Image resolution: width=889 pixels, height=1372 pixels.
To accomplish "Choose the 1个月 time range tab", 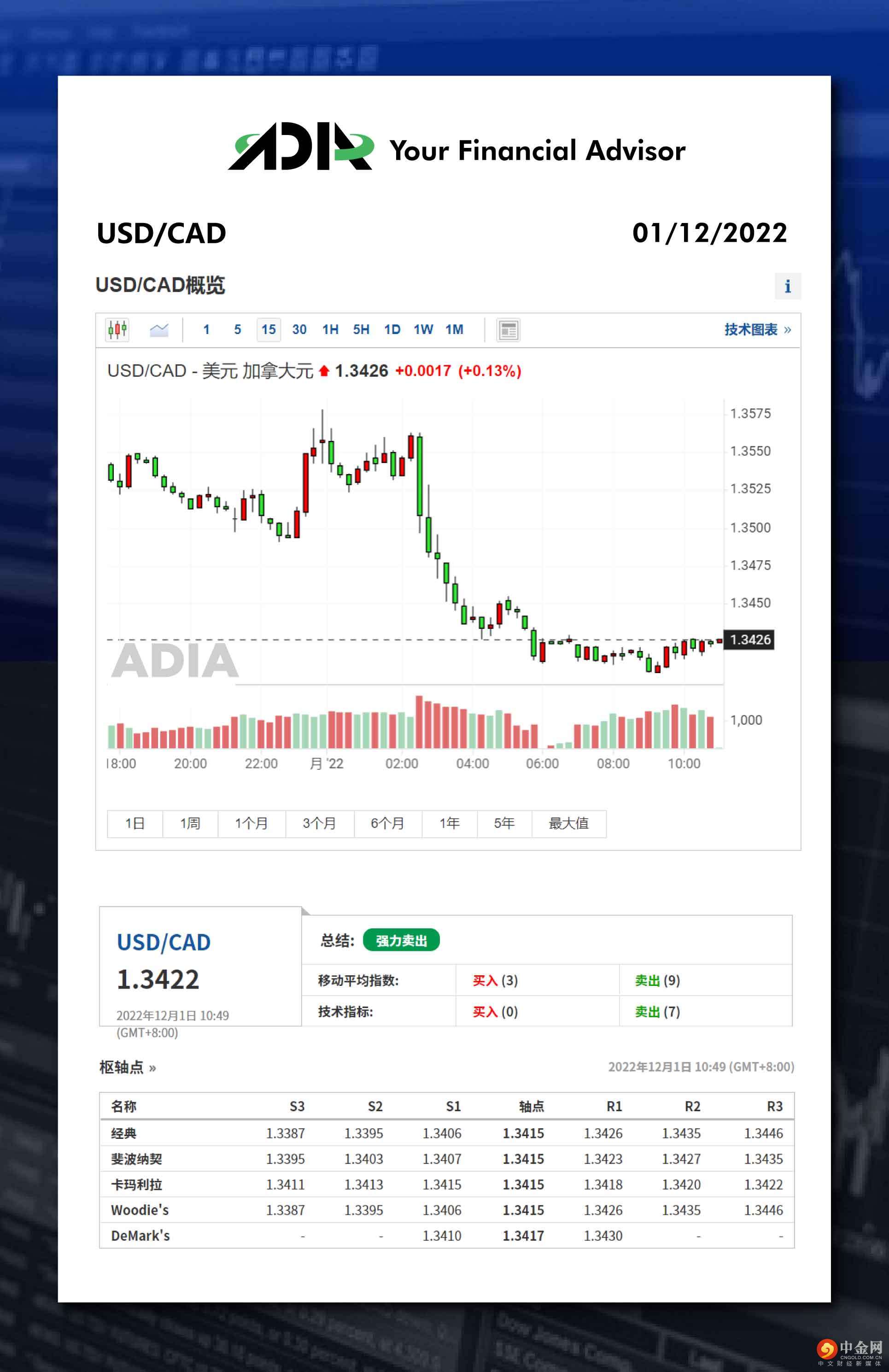I will click(251, 823).
